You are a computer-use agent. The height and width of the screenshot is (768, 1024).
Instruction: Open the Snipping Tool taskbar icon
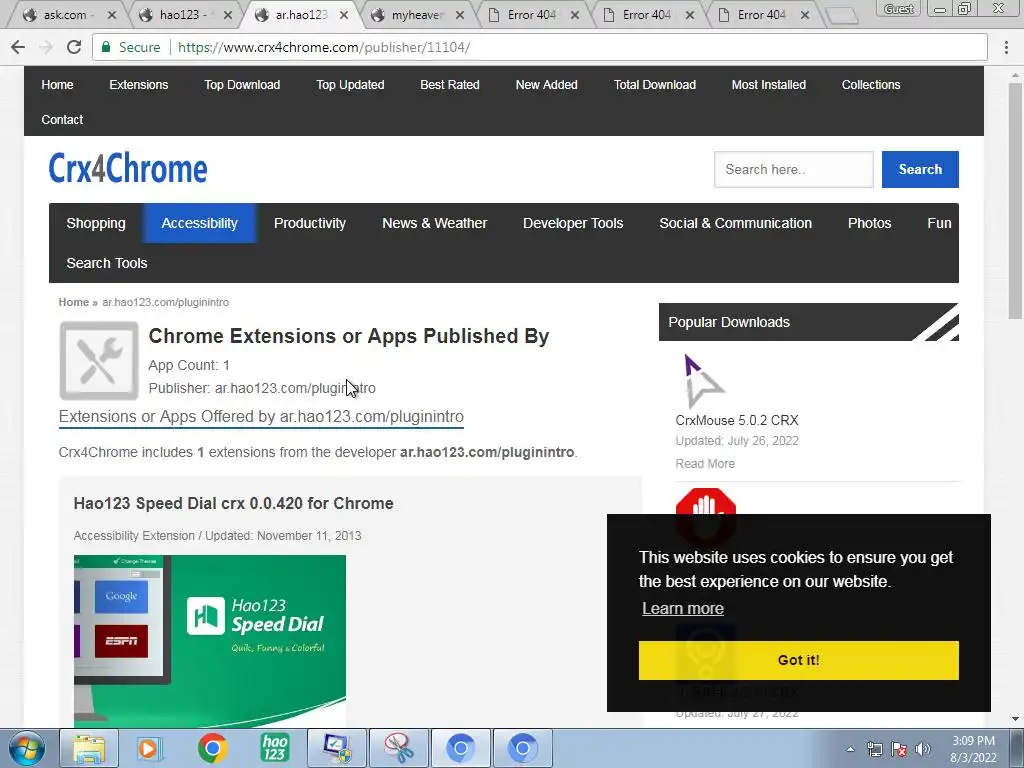[x=398, y=748]
